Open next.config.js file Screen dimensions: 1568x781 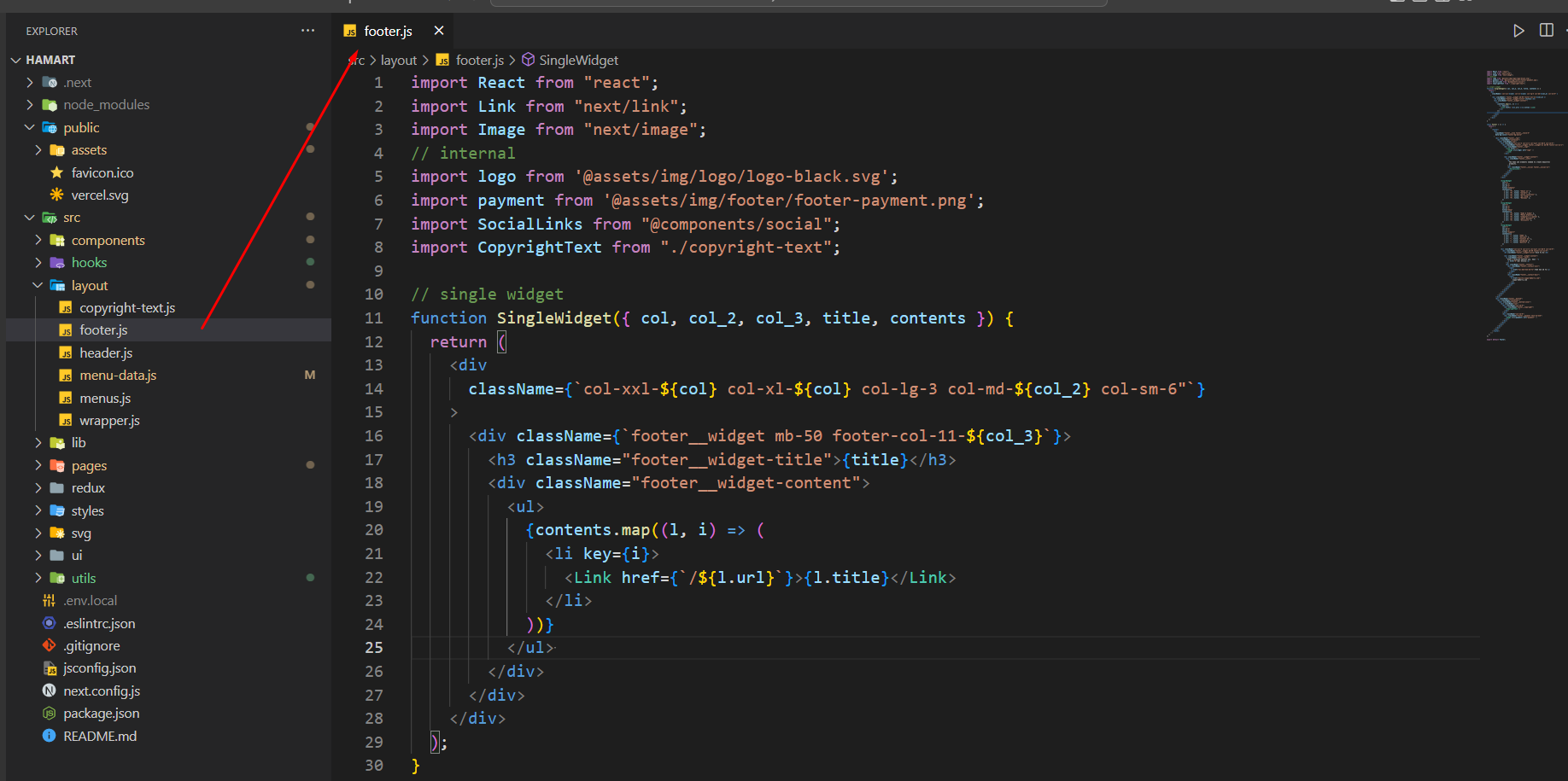click(x=102, y=691)
